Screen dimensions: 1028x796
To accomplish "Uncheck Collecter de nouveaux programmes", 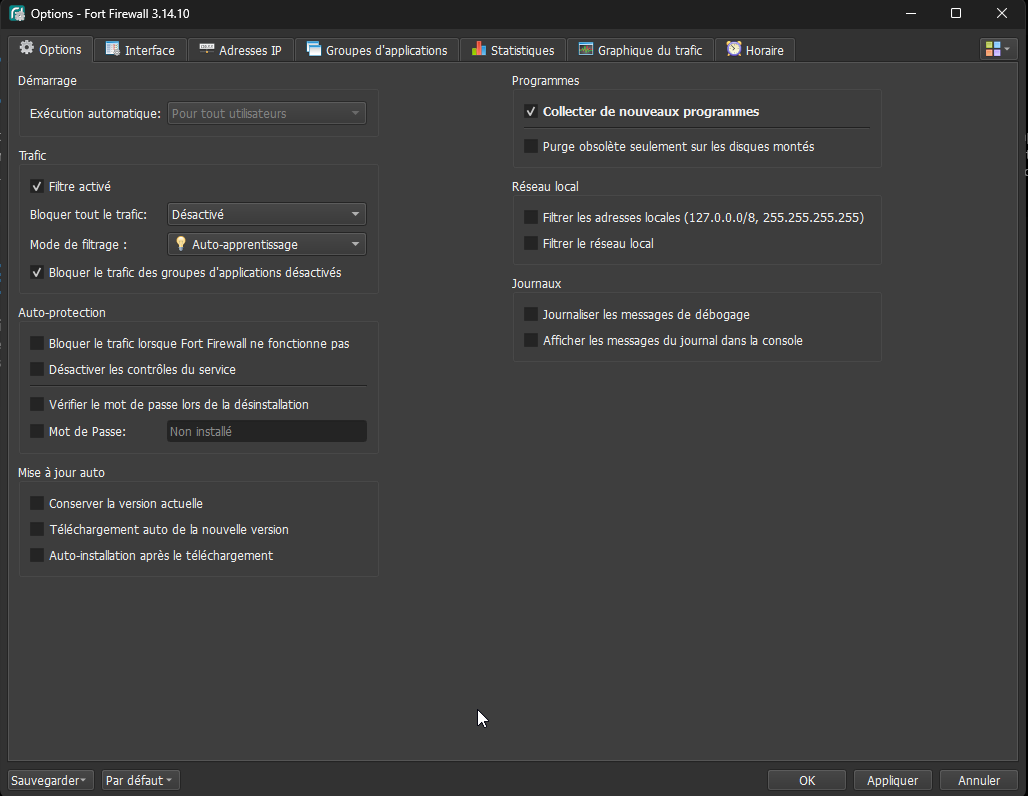I will (x=531, y=112).
